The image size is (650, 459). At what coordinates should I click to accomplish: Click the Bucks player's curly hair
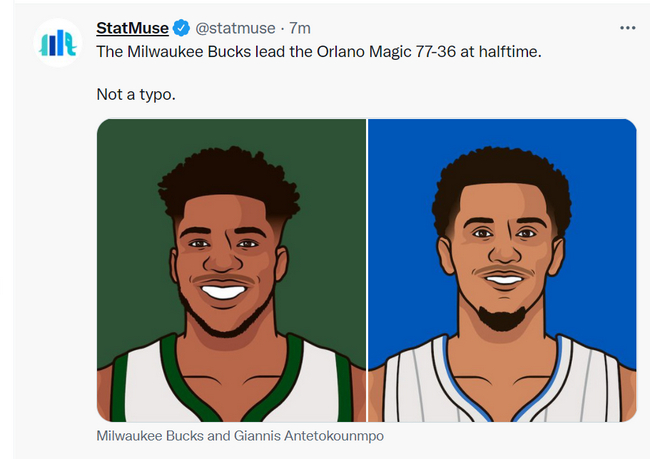(x=228, y=180)
